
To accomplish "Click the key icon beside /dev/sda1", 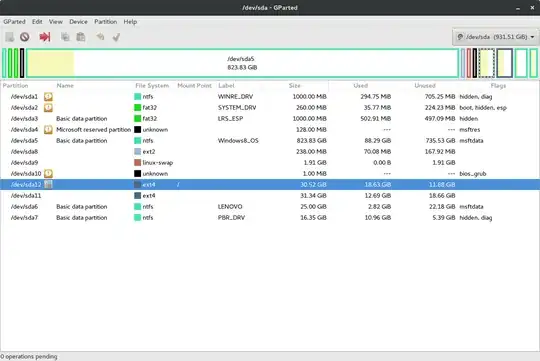I will click(48, 96).
